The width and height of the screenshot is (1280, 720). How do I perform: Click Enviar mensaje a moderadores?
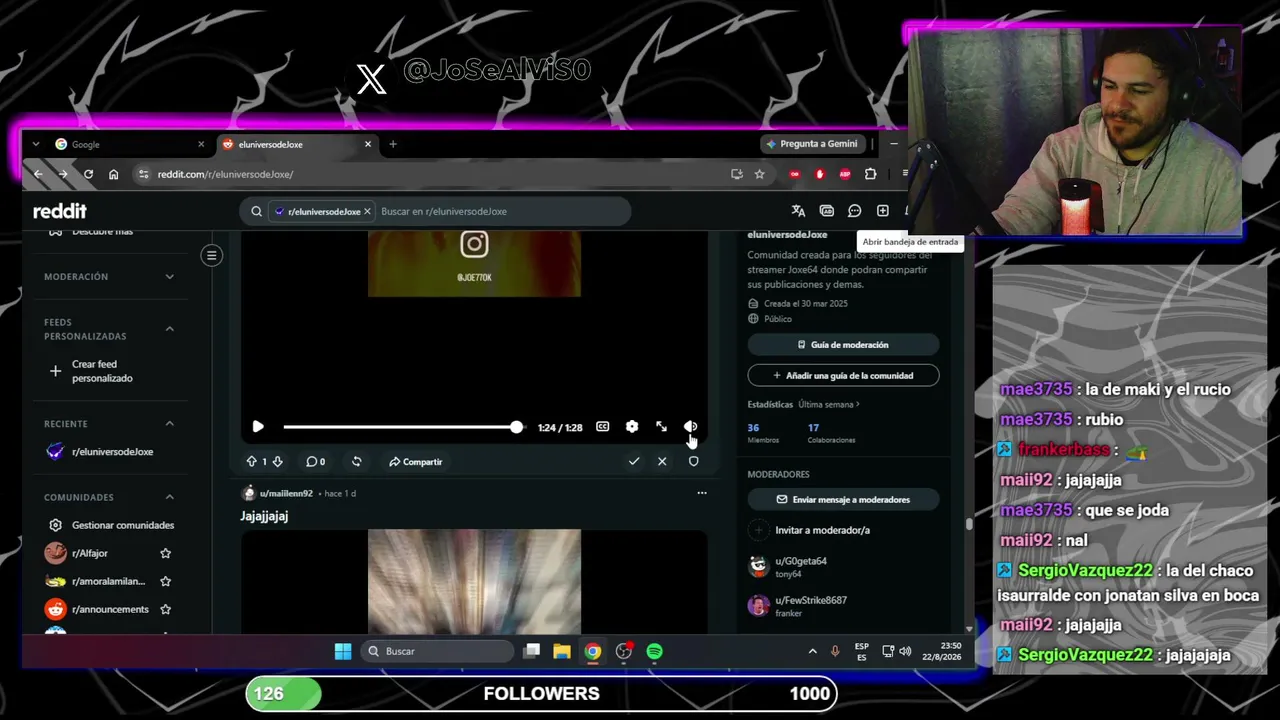point(843,499)
